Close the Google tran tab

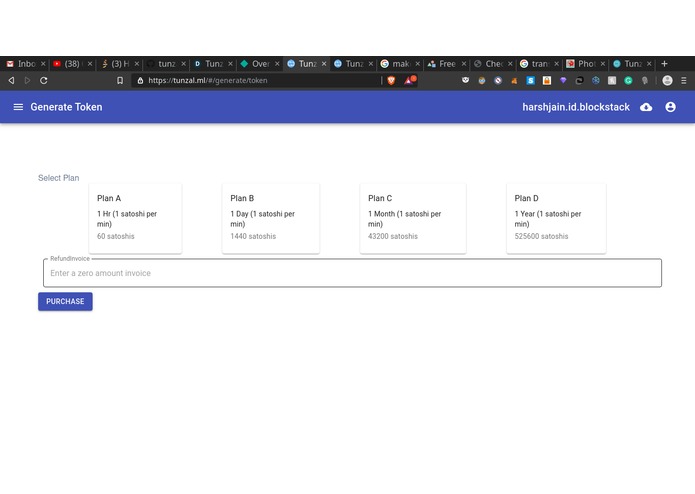(556, 64)
